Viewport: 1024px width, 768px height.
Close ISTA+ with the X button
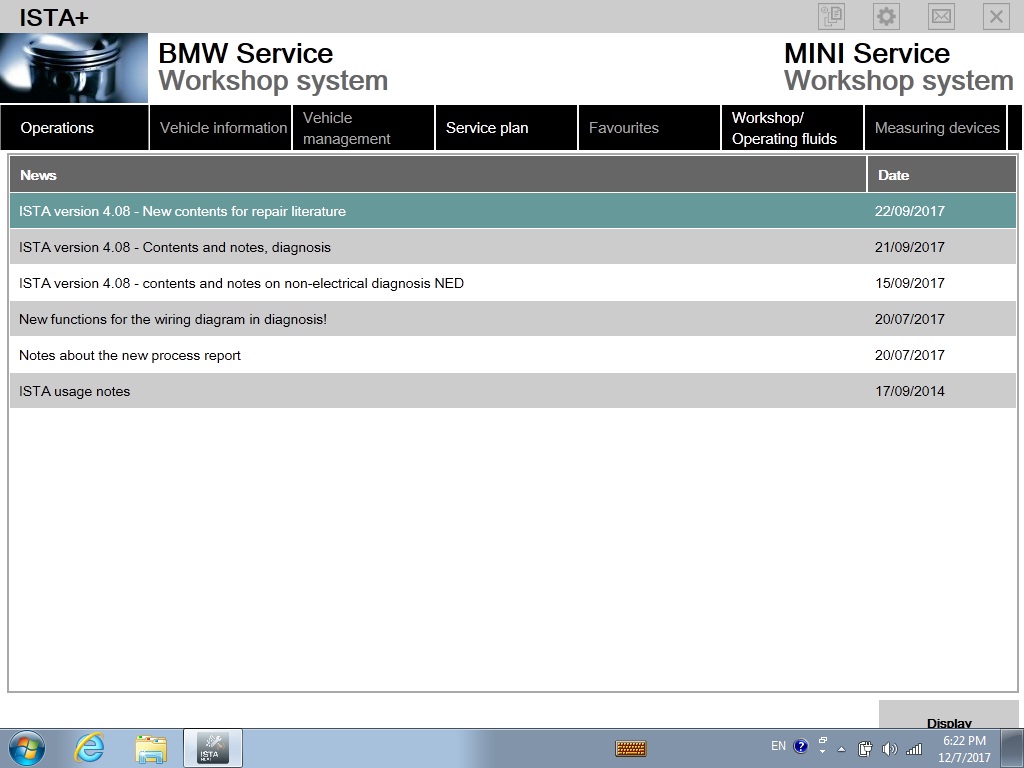click(x=996, y=16)
